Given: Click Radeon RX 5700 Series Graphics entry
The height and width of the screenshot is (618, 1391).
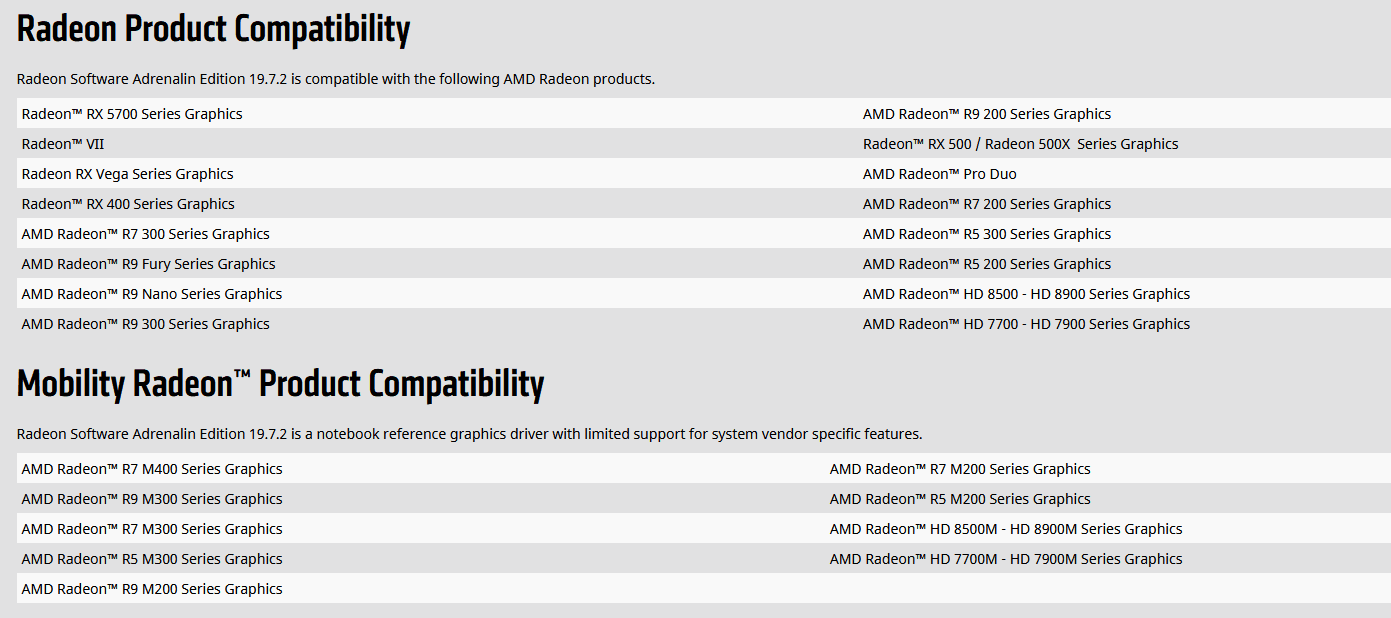Looking at the screenshot, I should [x=132, y=114].
